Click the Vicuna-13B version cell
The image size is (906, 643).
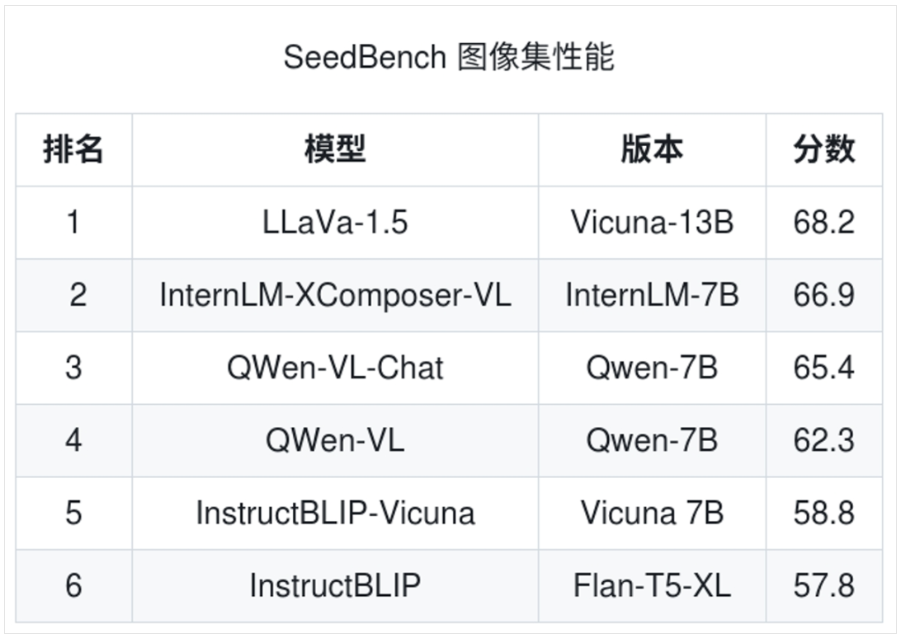pos(652,222)
